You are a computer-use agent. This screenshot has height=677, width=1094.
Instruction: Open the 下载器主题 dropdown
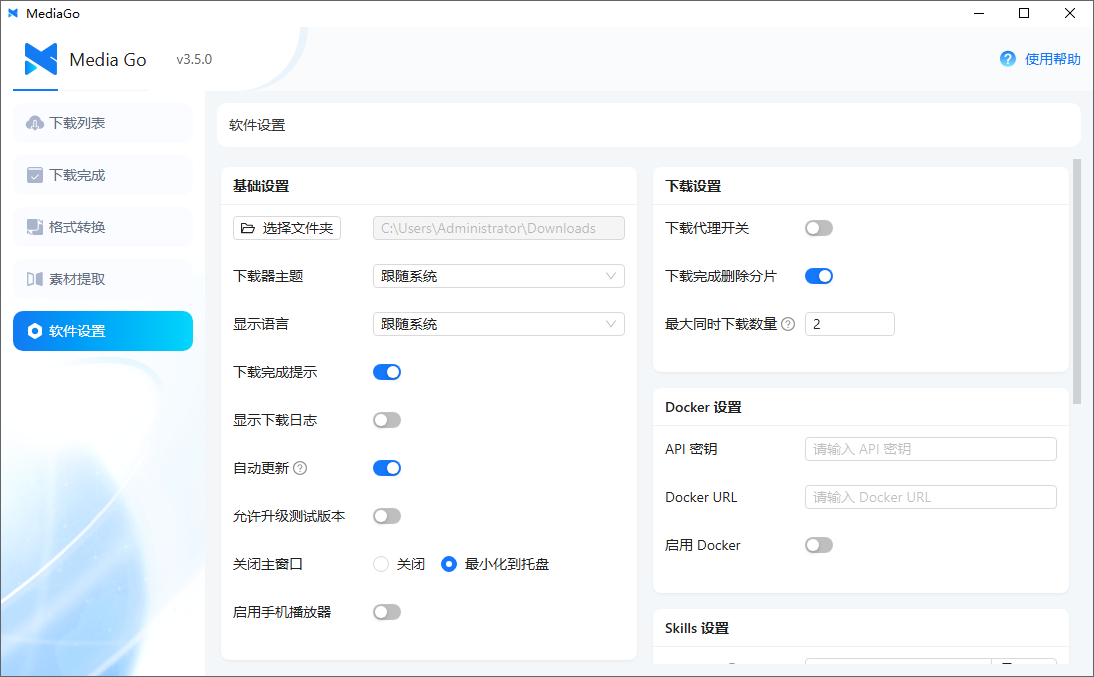pos(499,276)
